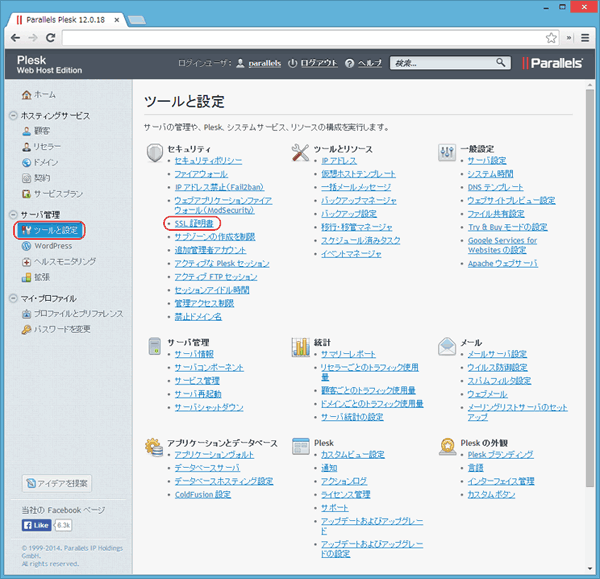Image resolution: width=600 pixels, height=579 pixels.
Task: Click the ホーム house icon in sidebar
Action: [26, 95]
